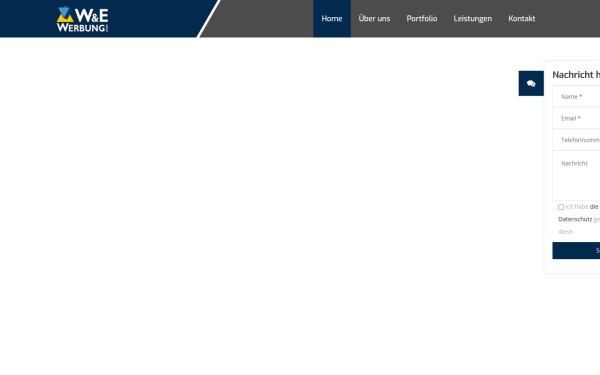The height and width of the screenshot is (375, 600).
Task: Focus the Name * input field
Action: [576, 96]
